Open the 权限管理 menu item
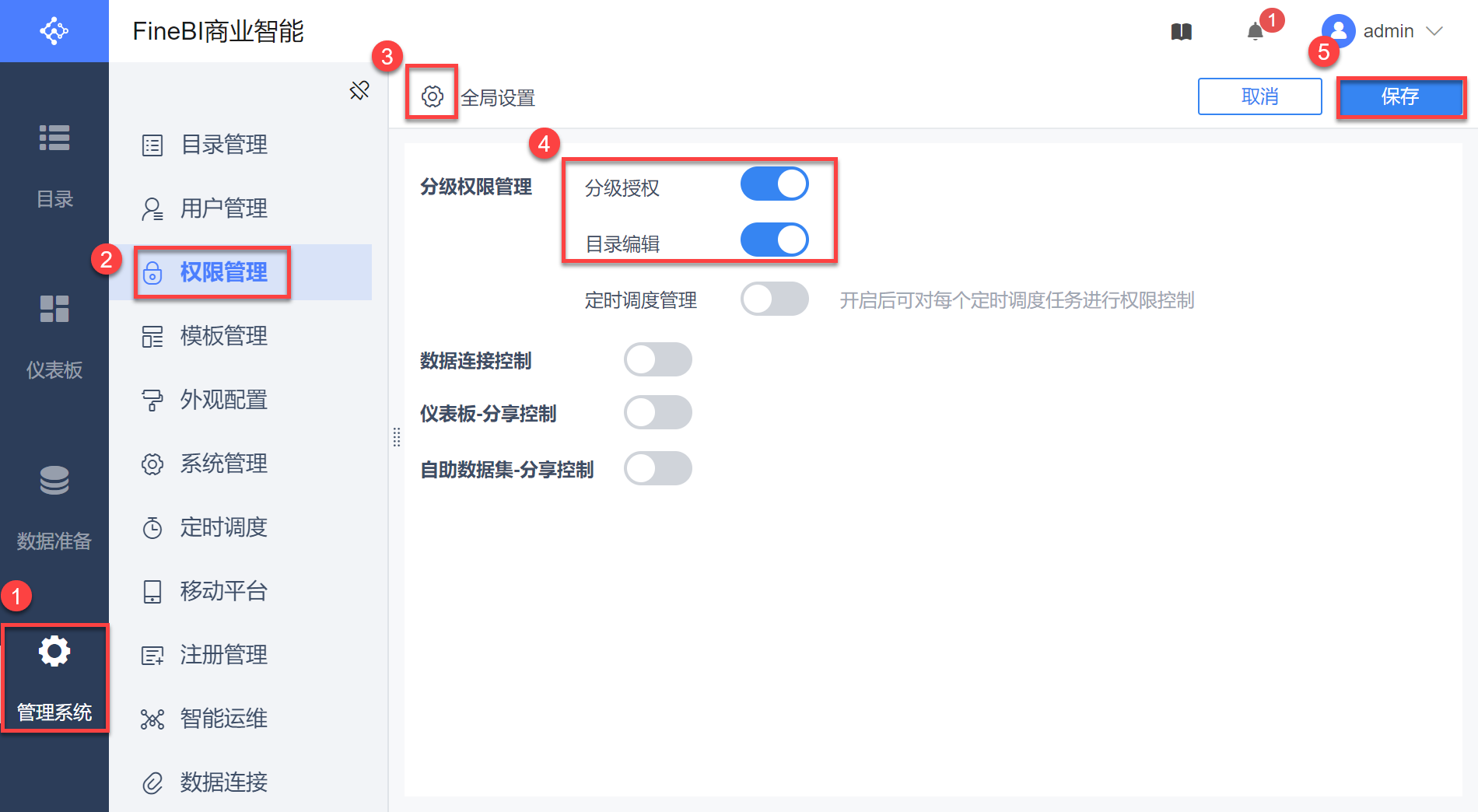Screen dimensions: 1478x812 tap(223, 272)
